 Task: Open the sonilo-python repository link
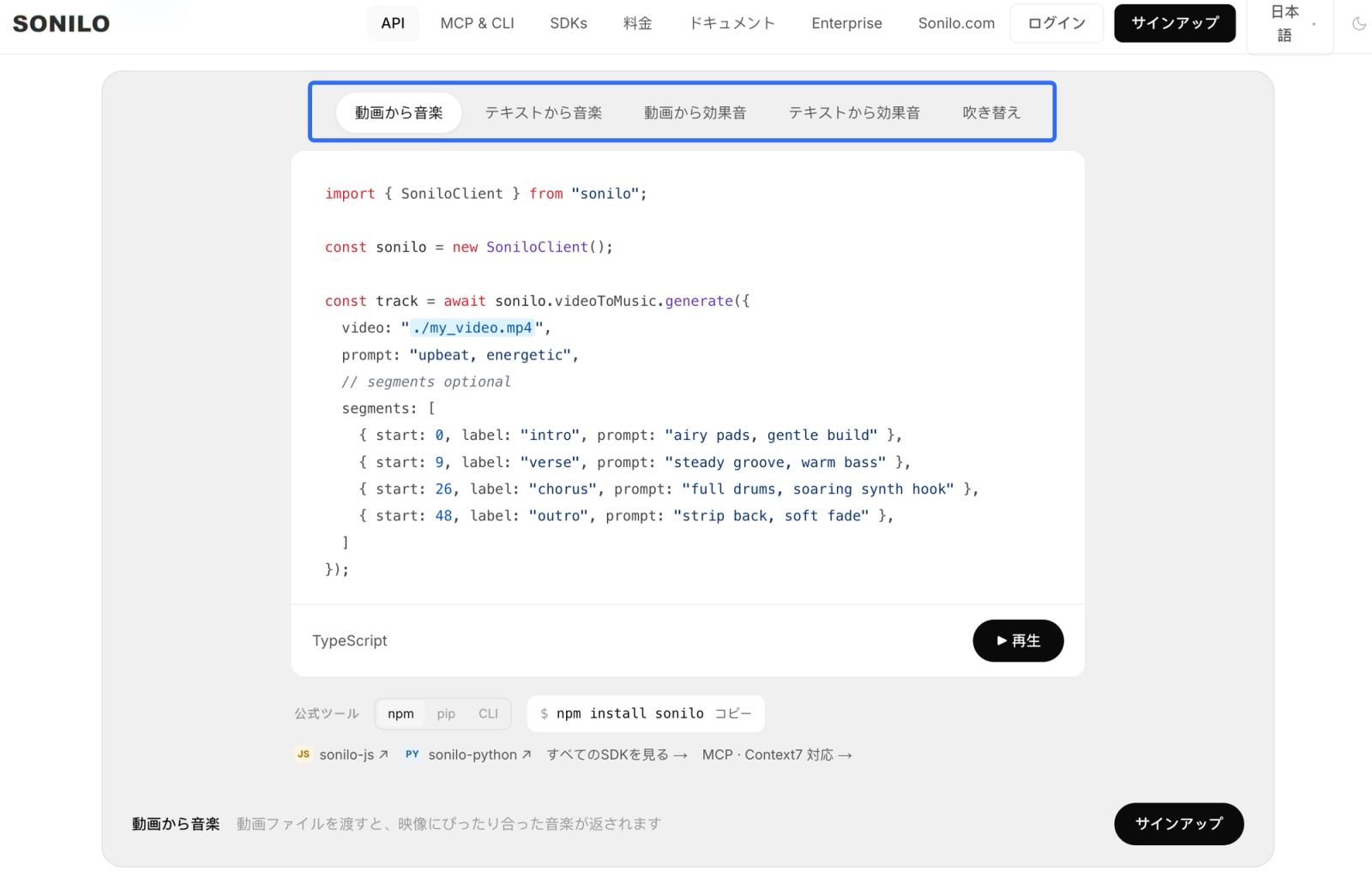pyautogui.click(x=468, y=755)
